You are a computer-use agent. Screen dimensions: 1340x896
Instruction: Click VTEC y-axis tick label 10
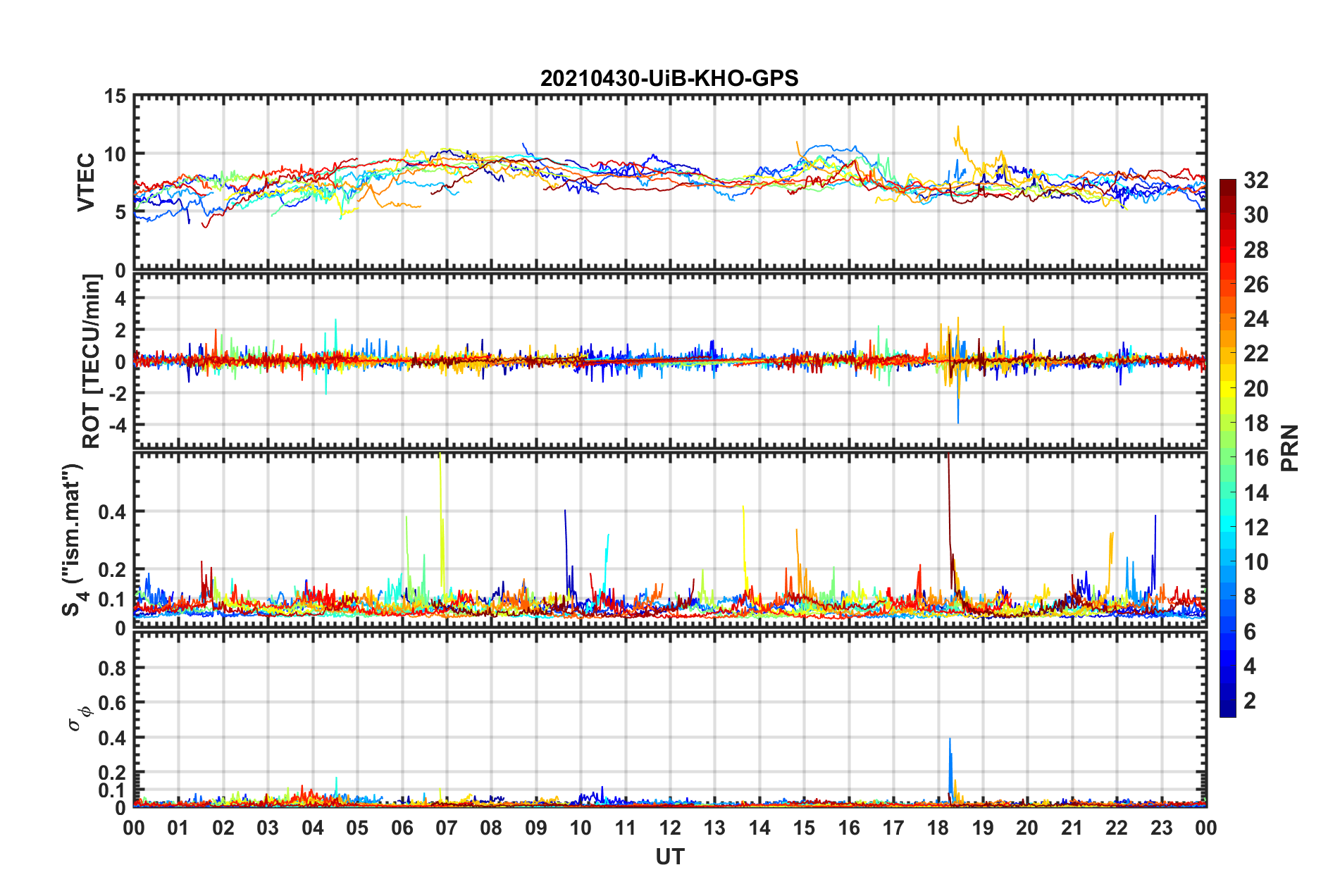pyautogui.click(x=115, y=154)
